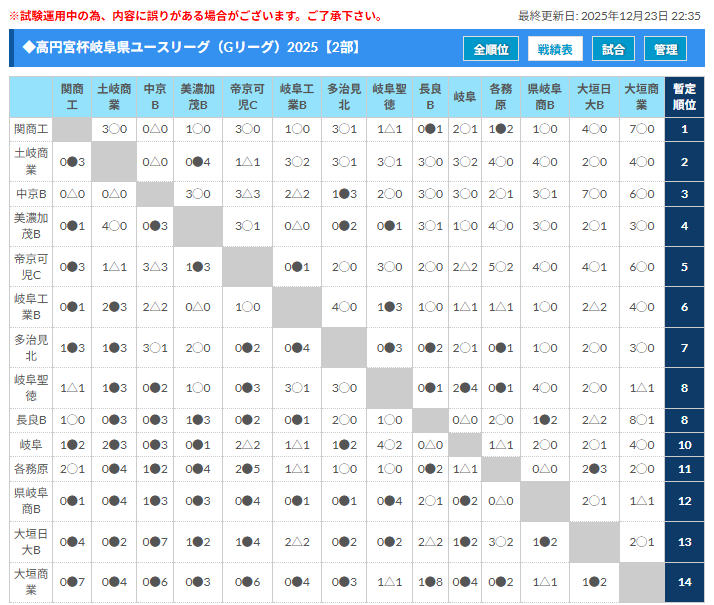714x605 pixels.
Task: Select the 戦績表 results table tab
Action: point(555,49)
